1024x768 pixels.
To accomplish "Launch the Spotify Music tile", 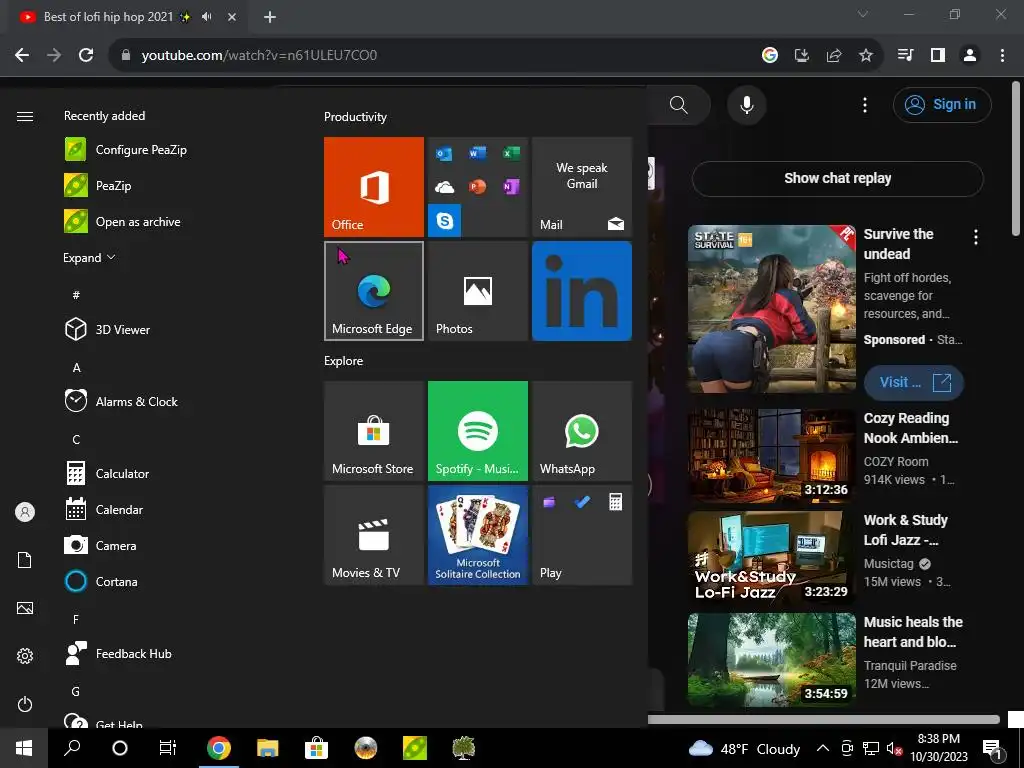I will tap(477, 431).
